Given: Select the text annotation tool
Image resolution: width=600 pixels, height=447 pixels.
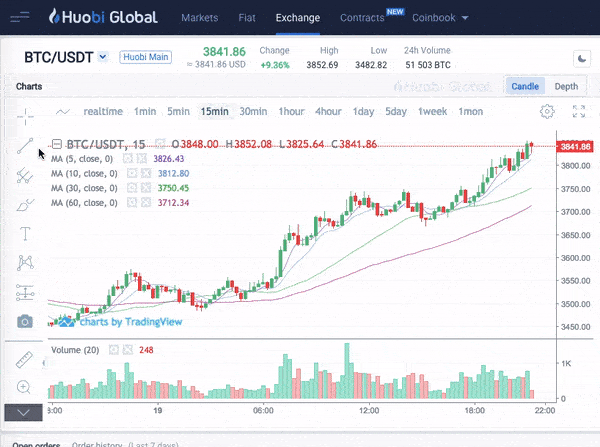Looking at the screenshot, I should 25,233.
